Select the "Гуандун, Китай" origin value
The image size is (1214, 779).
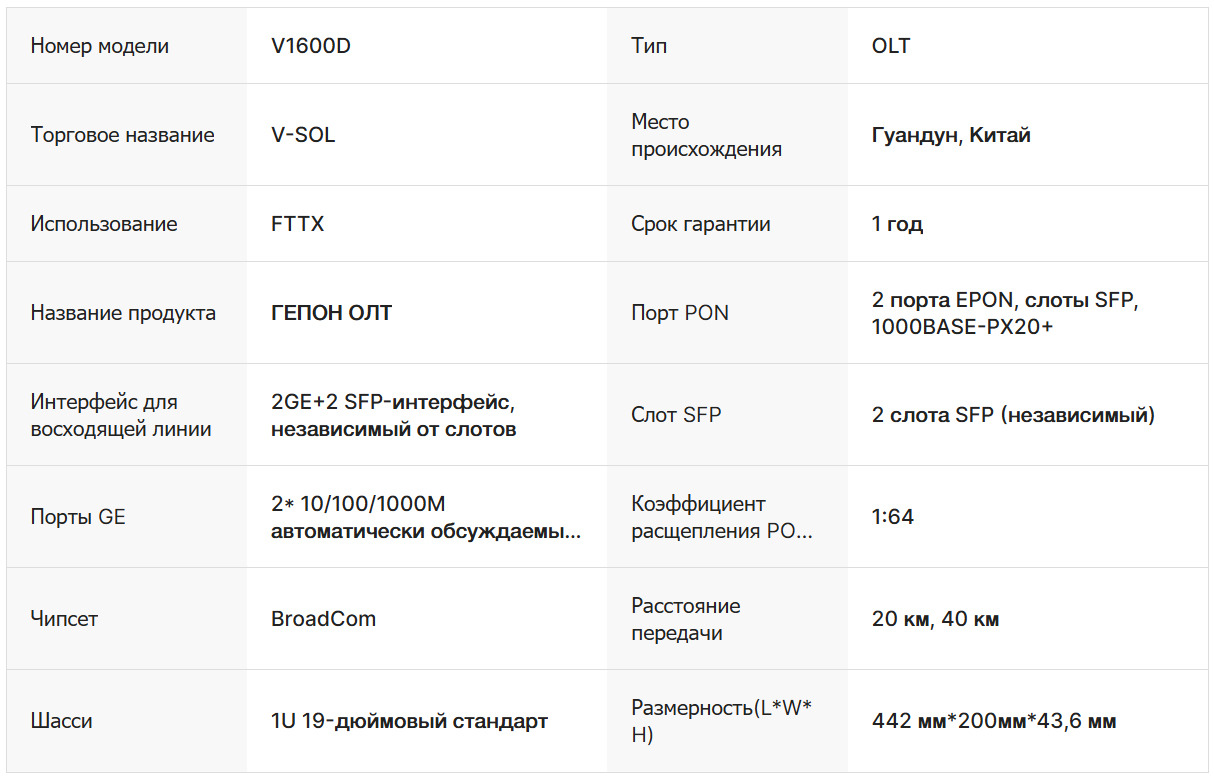click(950, 135)
